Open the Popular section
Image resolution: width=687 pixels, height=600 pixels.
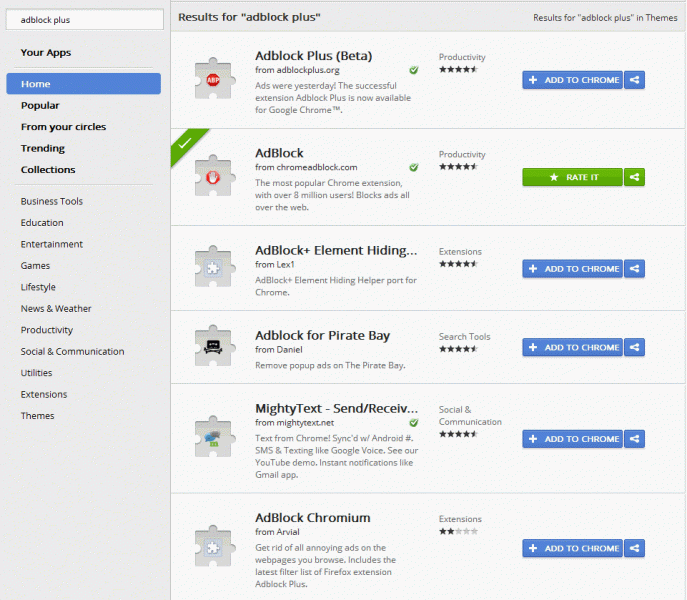pos(40,106)
